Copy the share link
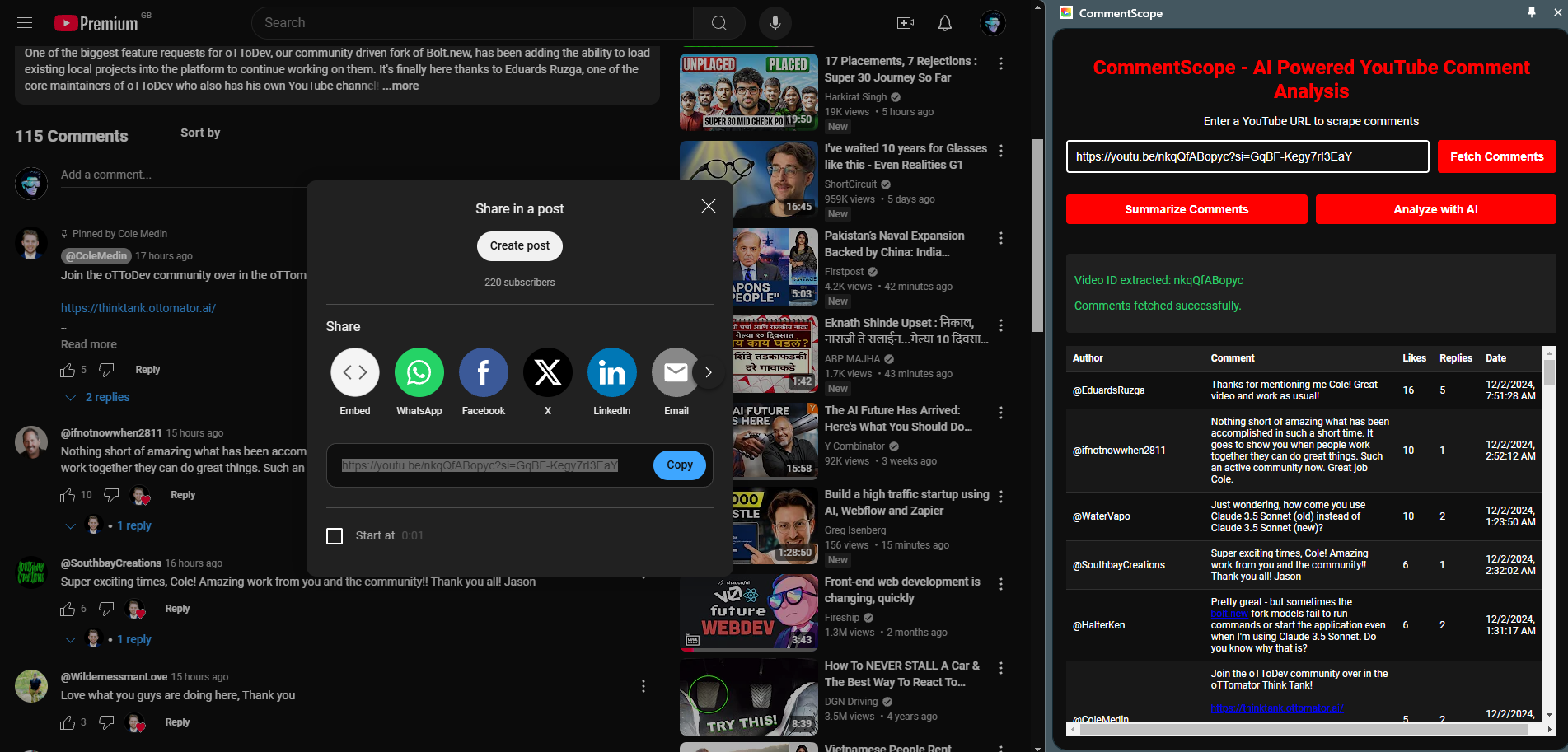This screenshot has width=1568, height=752. (680, 465)
